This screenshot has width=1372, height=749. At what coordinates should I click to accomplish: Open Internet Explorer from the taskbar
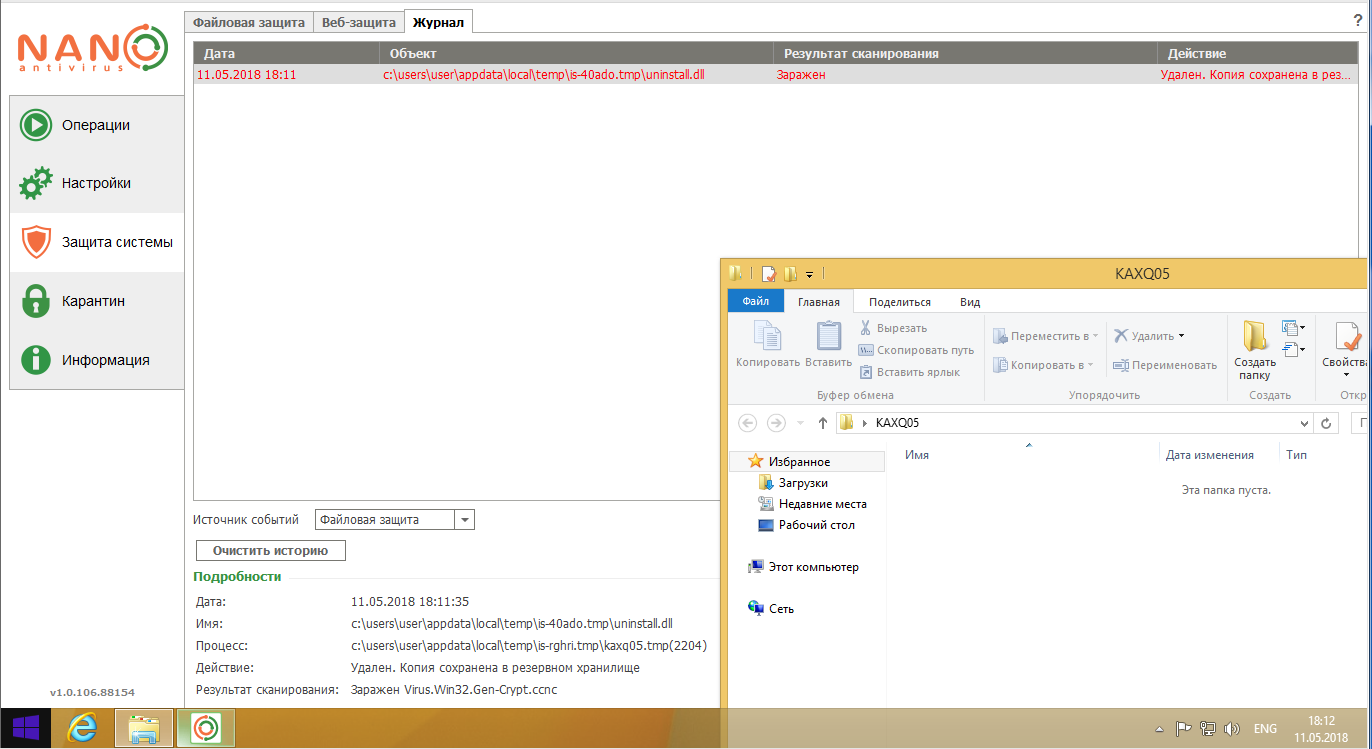(83, 728)
